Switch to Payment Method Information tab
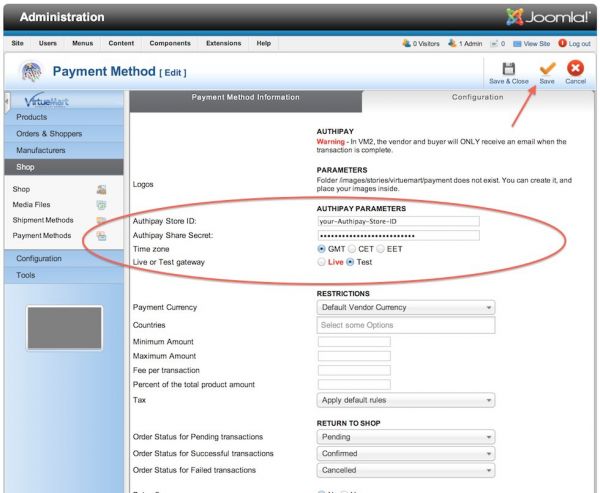The width and height of the screenshot is (600, 493). point(246,101)
